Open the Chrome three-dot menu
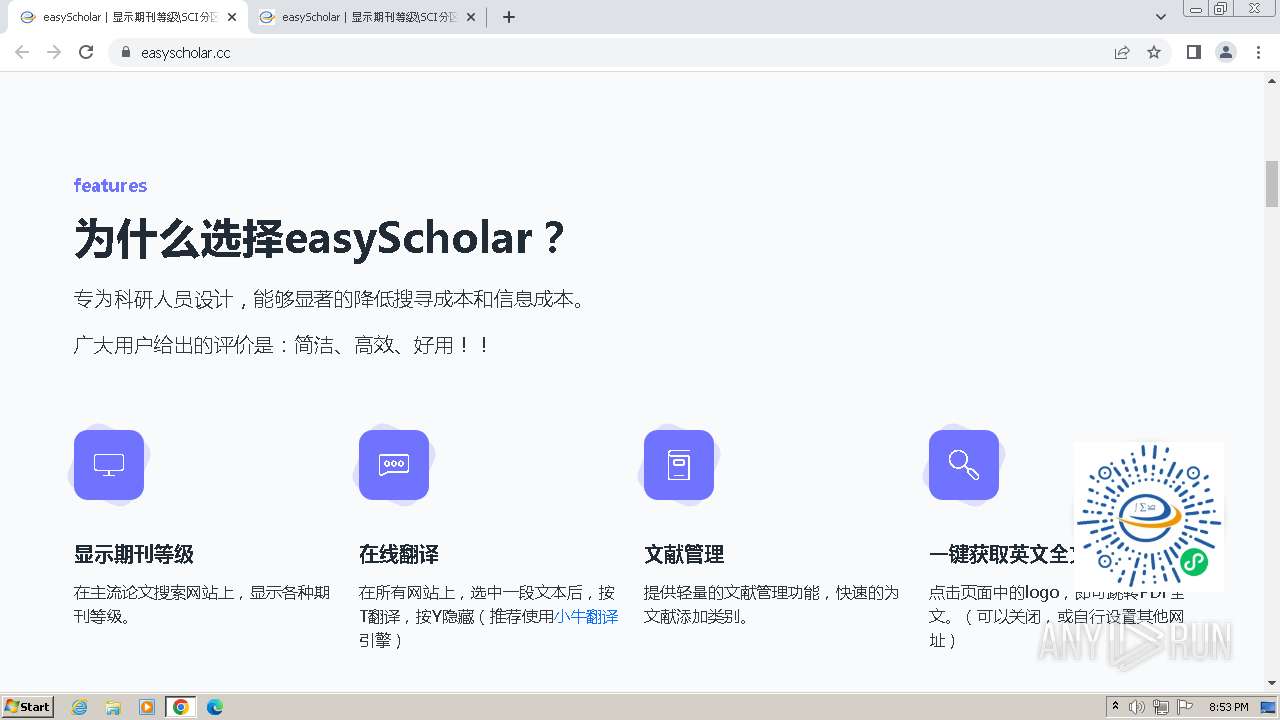Viewport: 1280px width, 720px height. pos(1258,52)
